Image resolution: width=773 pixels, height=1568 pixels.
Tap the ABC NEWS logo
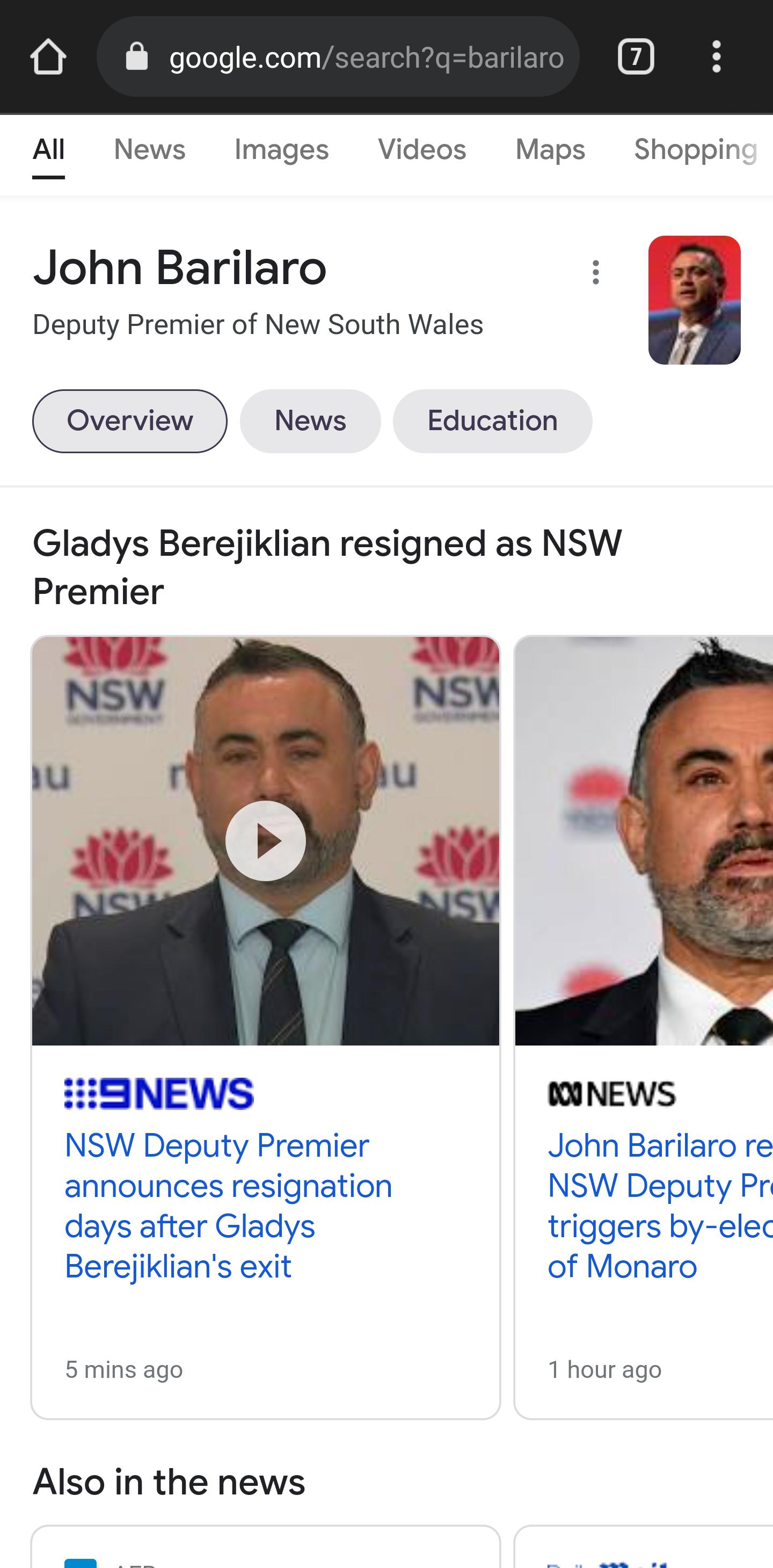(611, 1094)
